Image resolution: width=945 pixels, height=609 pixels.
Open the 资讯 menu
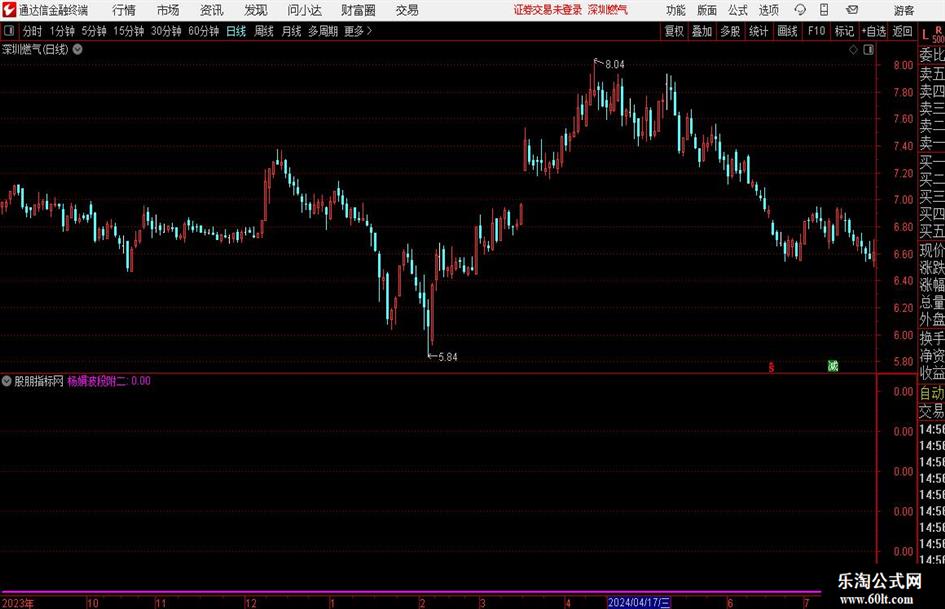click(212, 10)
